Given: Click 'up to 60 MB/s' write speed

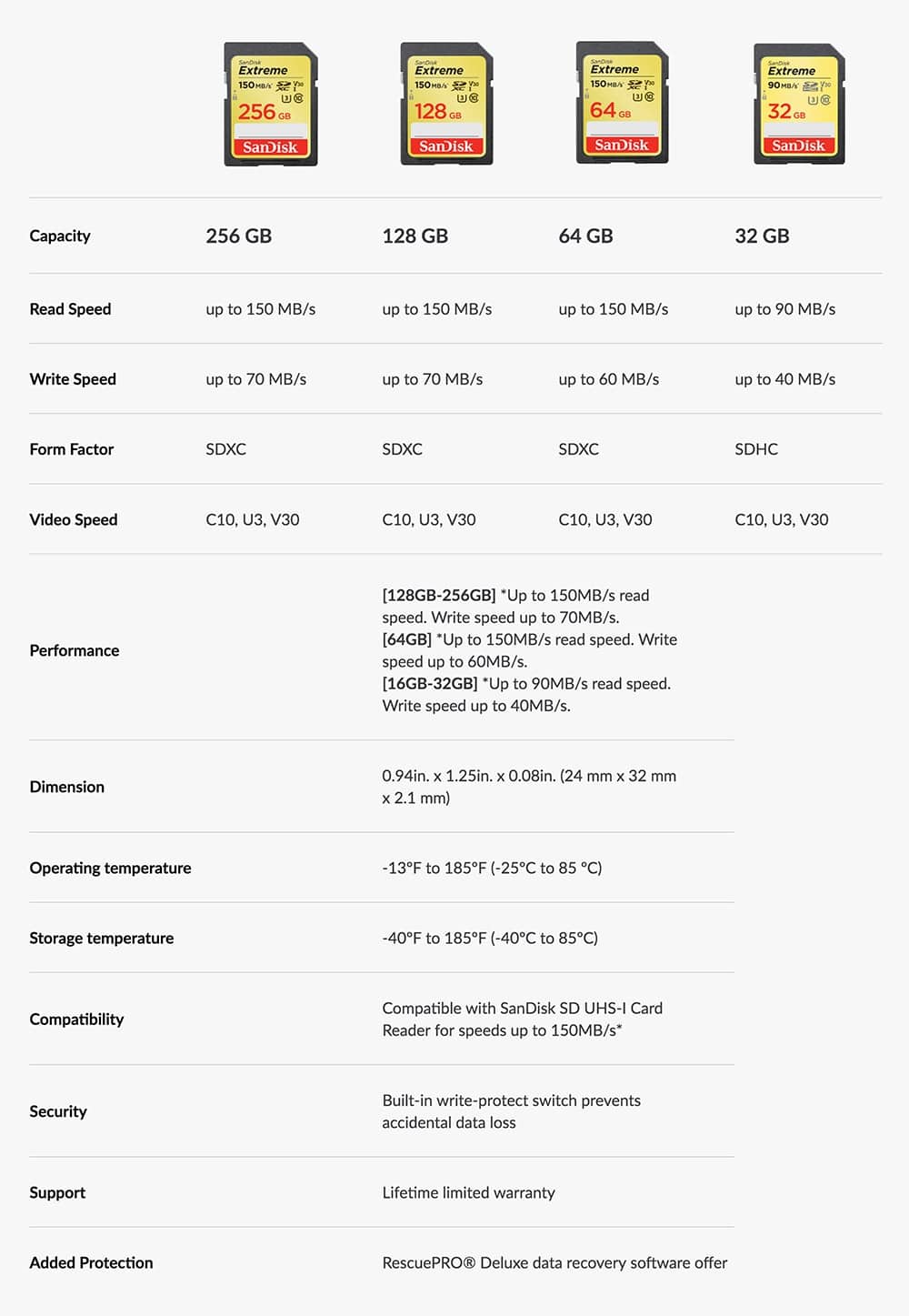Looking at the screenshot, I should pos(609,379).
